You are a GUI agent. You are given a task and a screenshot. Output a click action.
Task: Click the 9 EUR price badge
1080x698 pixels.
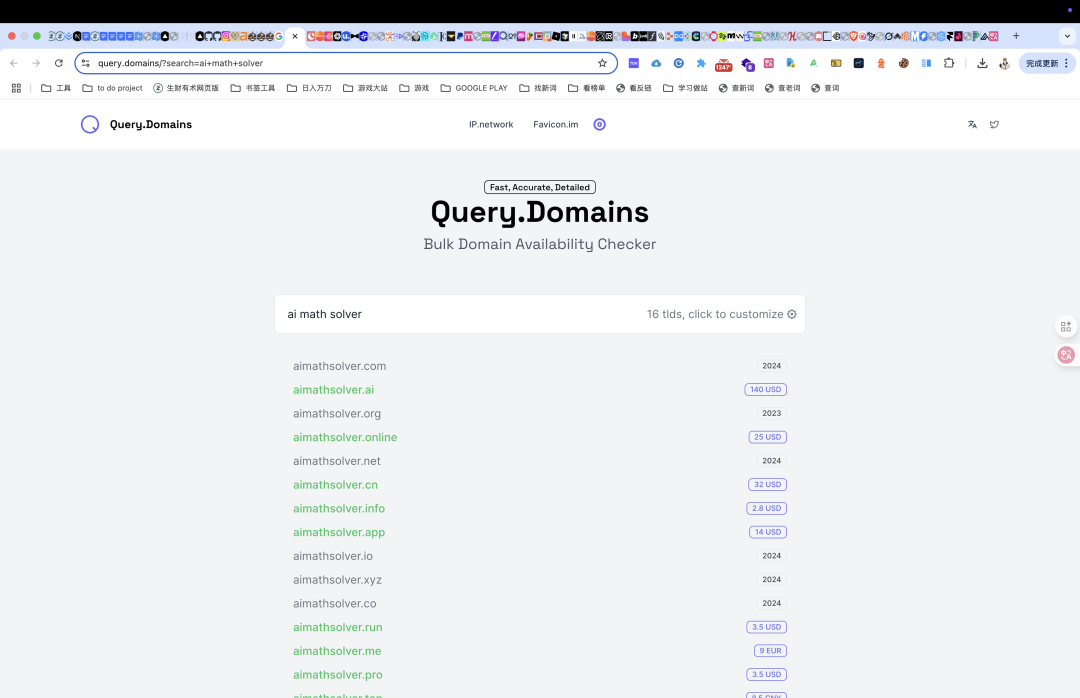[770, 651]
